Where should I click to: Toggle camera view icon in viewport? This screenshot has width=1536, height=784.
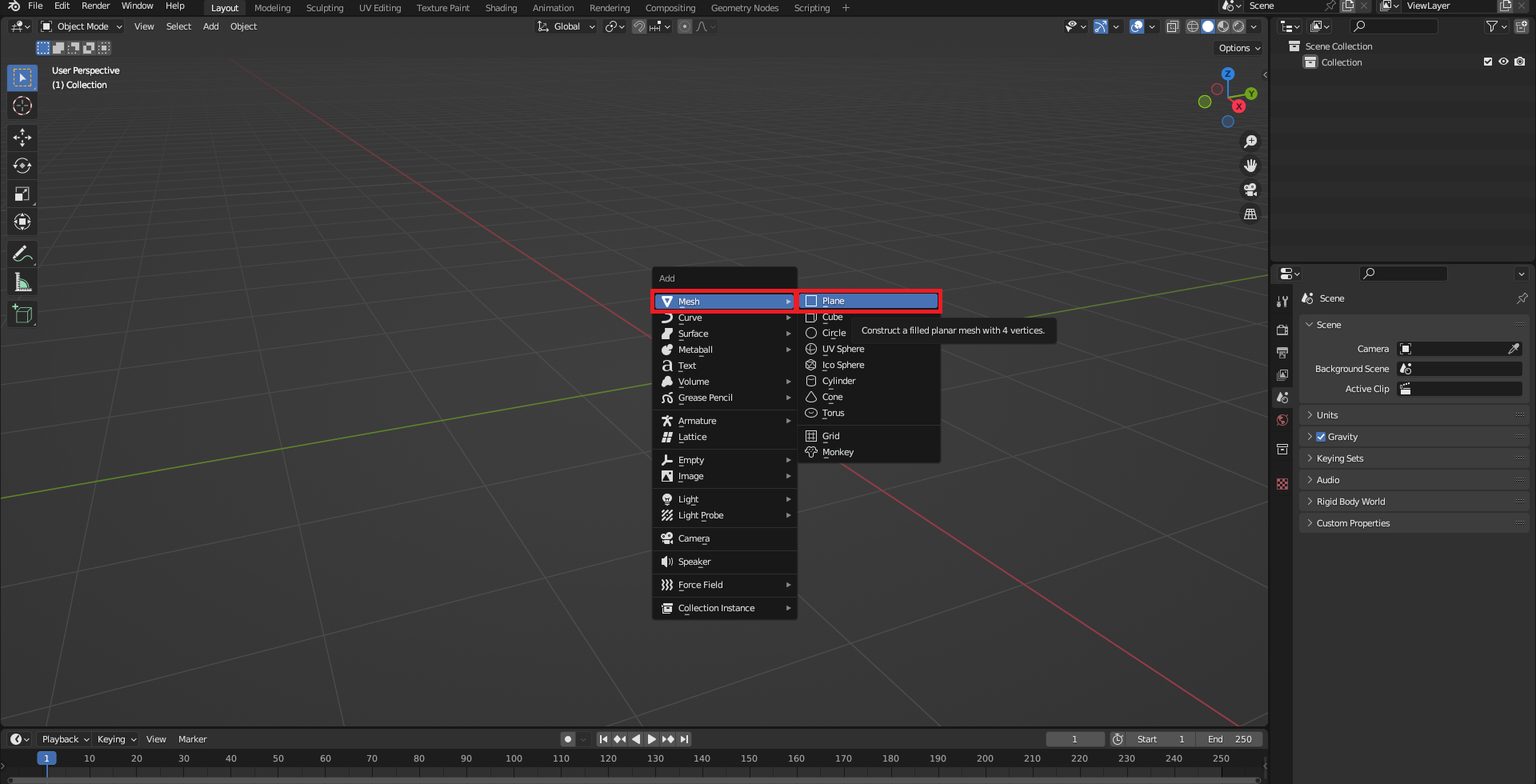click(1250, 190)
